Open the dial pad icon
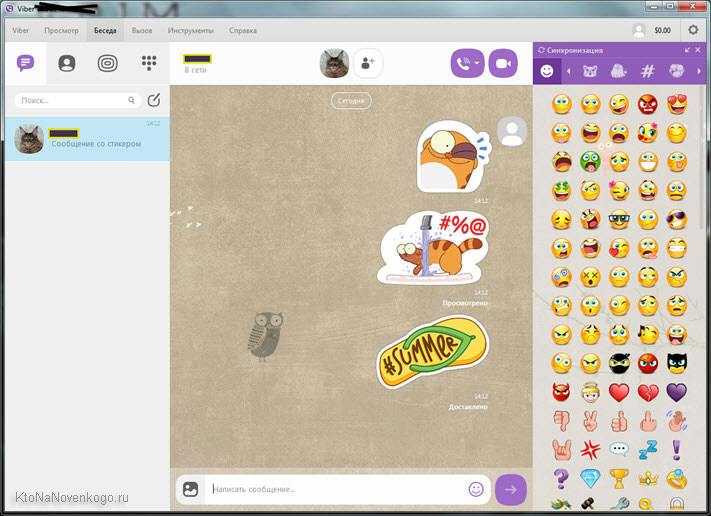The image size is (711, 516). coord(149,63)
